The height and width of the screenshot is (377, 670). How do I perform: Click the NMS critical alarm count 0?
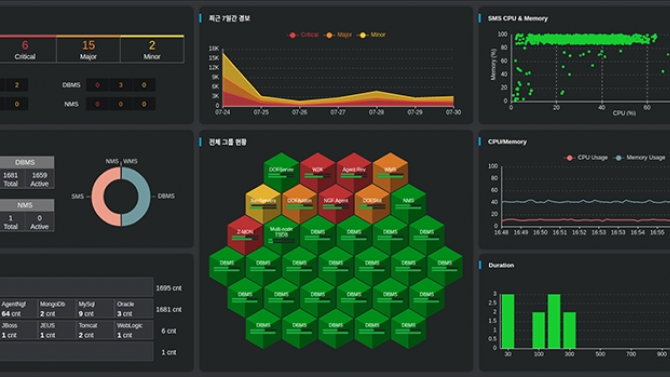(x=97, y=104)
